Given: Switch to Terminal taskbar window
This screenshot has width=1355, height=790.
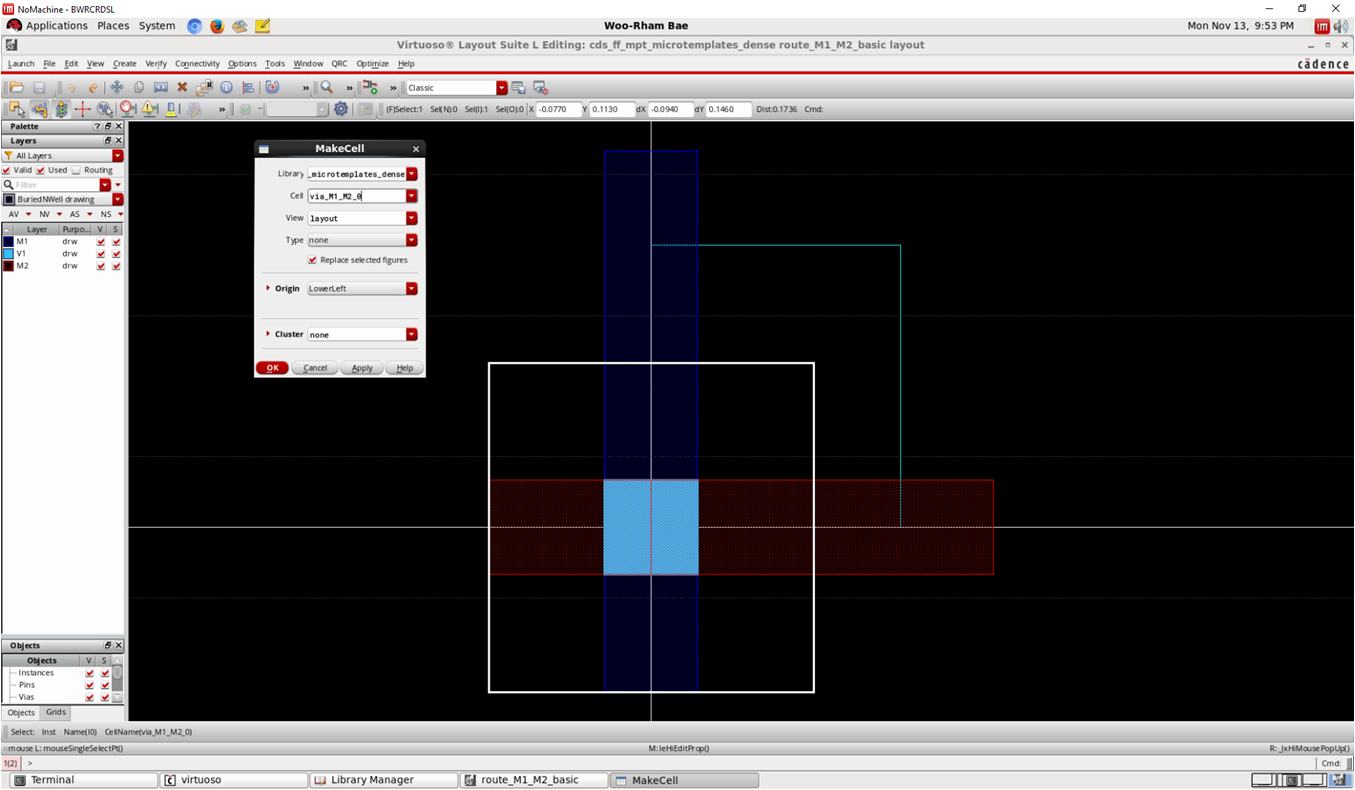Looking at the screenshot, I should (84, 780).
